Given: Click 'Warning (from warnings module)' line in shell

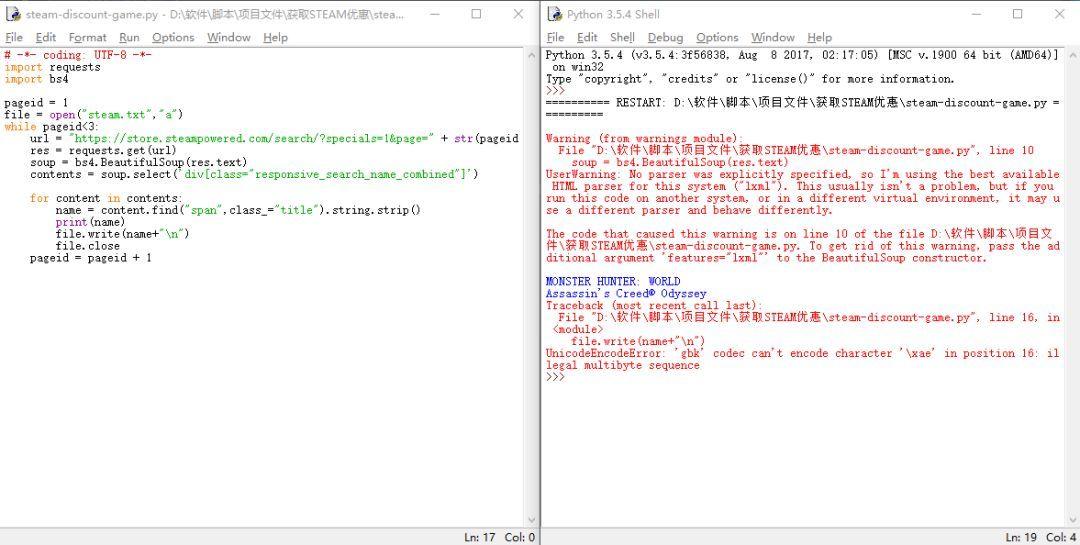Looking at the screenshot, I should coord(645,138).
